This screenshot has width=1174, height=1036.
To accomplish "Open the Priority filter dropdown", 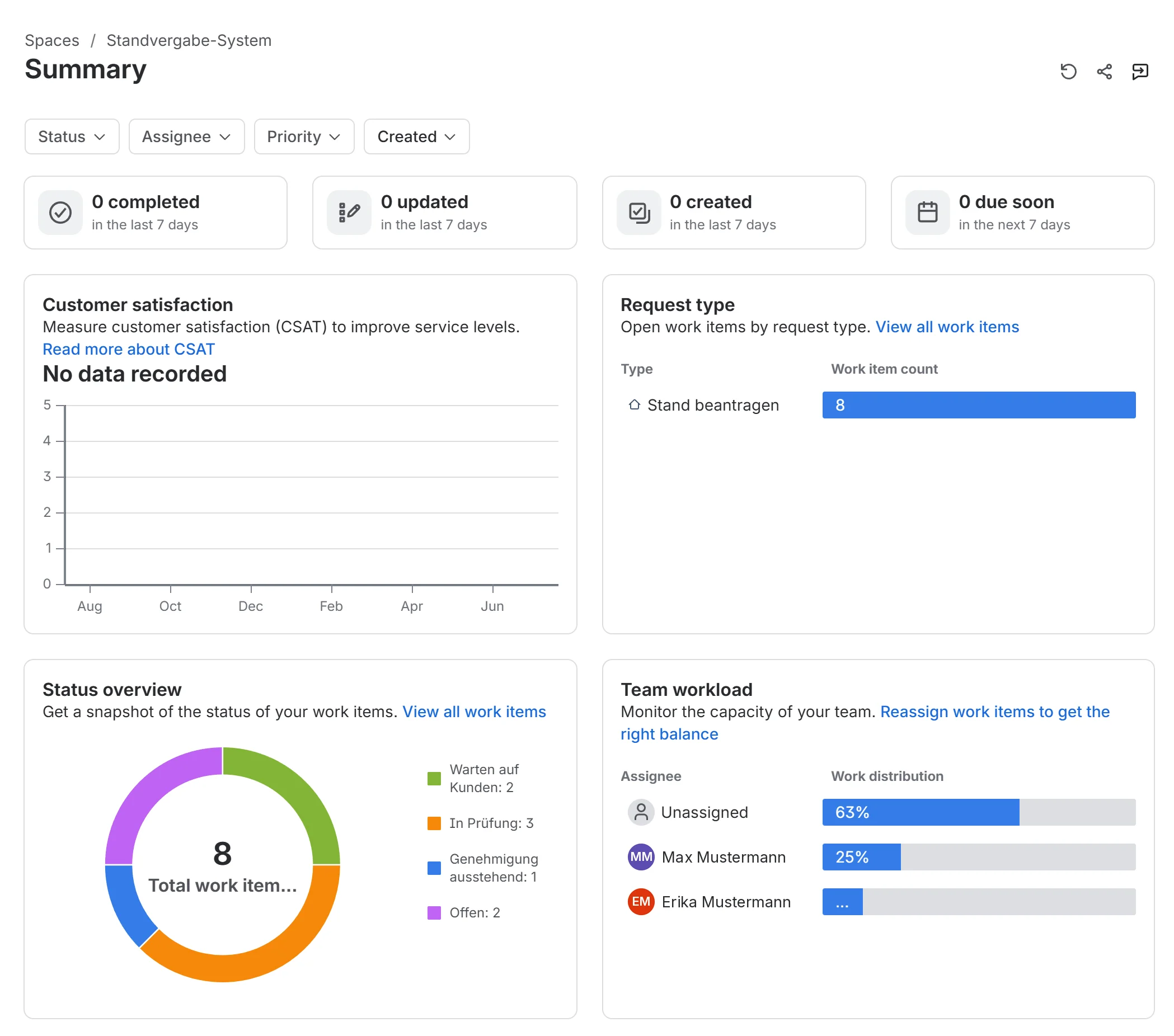I will (x=304, y=136).
